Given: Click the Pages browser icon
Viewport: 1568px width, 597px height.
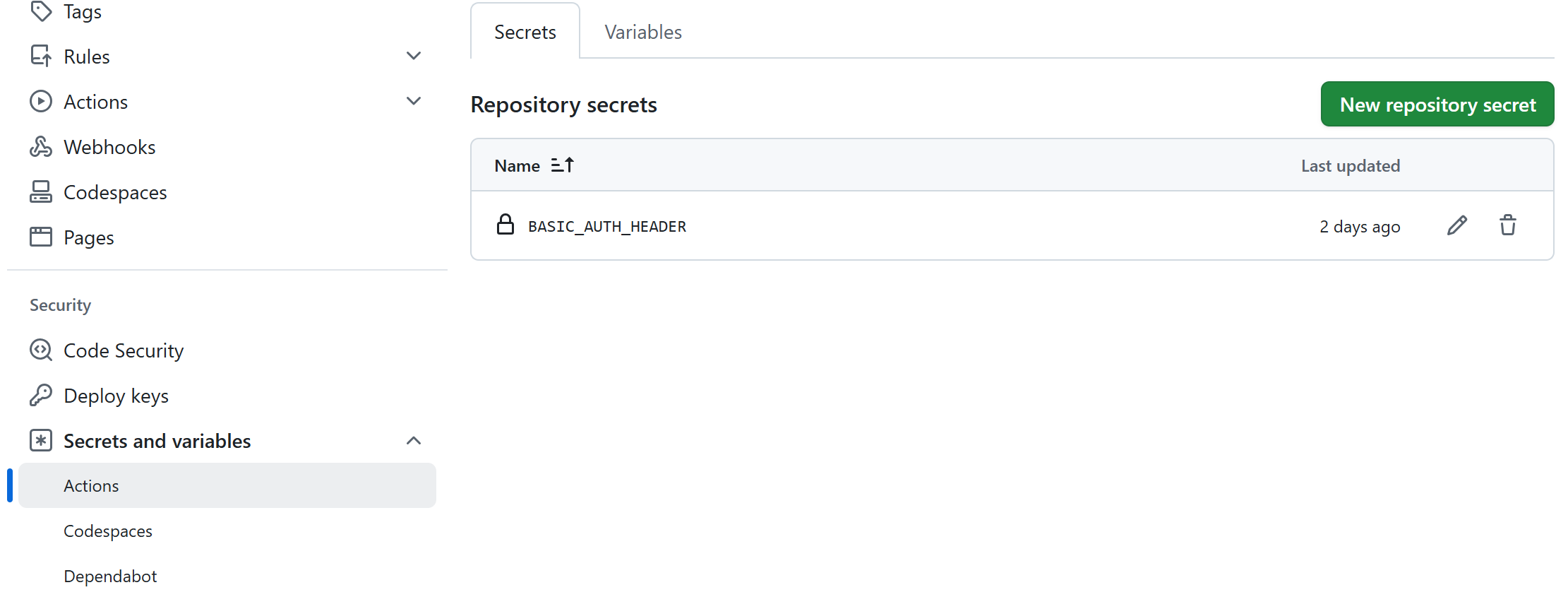Looking at the screenshot, I should [41, 237].
